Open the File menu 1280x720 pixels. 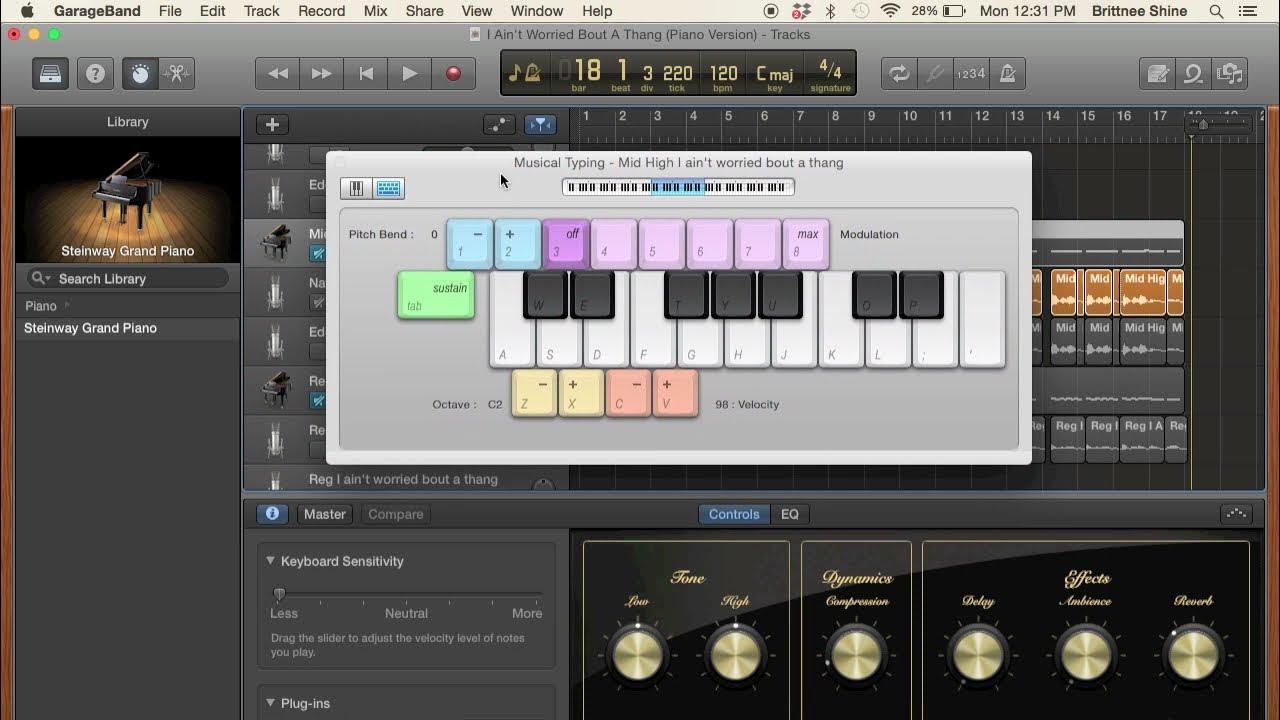170,11
